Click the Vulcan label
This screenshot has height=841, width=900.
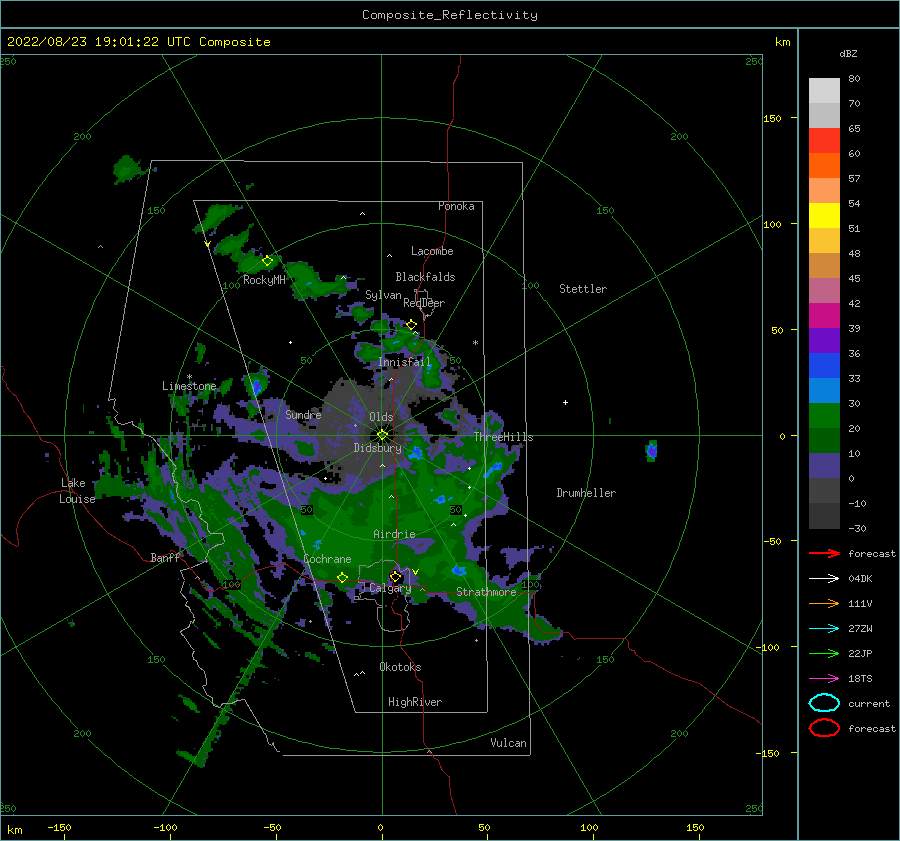pos(509,743)
